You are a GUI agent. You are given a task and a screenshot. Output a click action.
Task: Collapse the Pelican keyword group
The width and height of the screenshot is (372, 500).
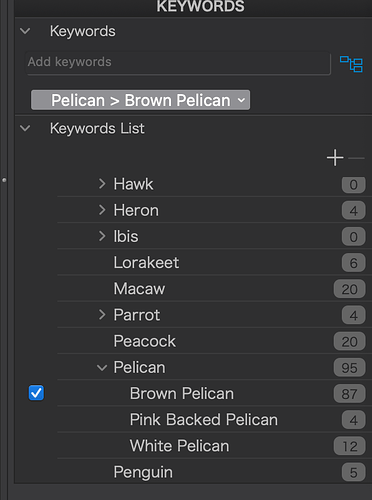coord(102,368)
